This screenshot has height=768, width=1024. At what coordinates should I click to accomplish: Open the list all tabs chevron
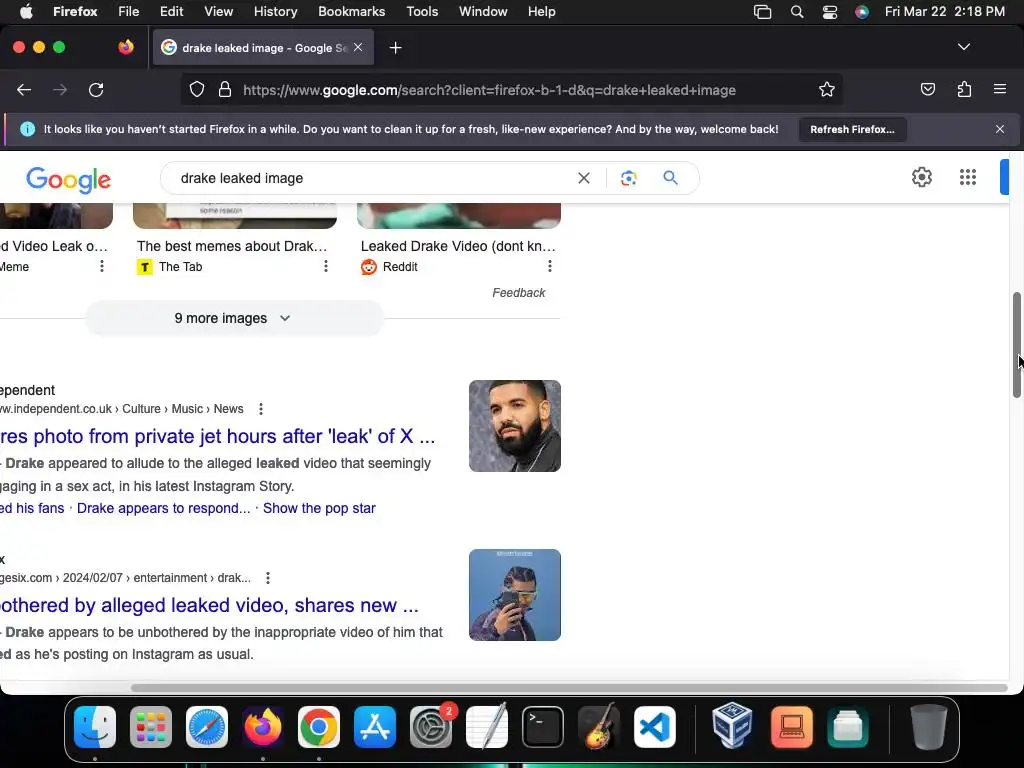(x=963, y=47)
